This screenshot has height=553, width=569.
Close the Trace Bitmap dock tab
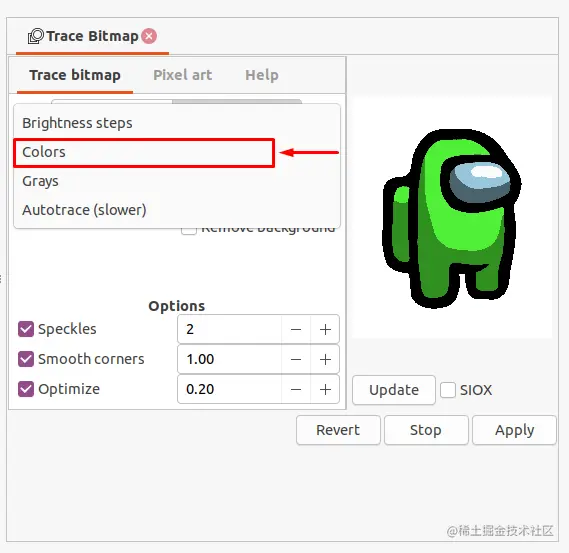[x=149, y=36]
